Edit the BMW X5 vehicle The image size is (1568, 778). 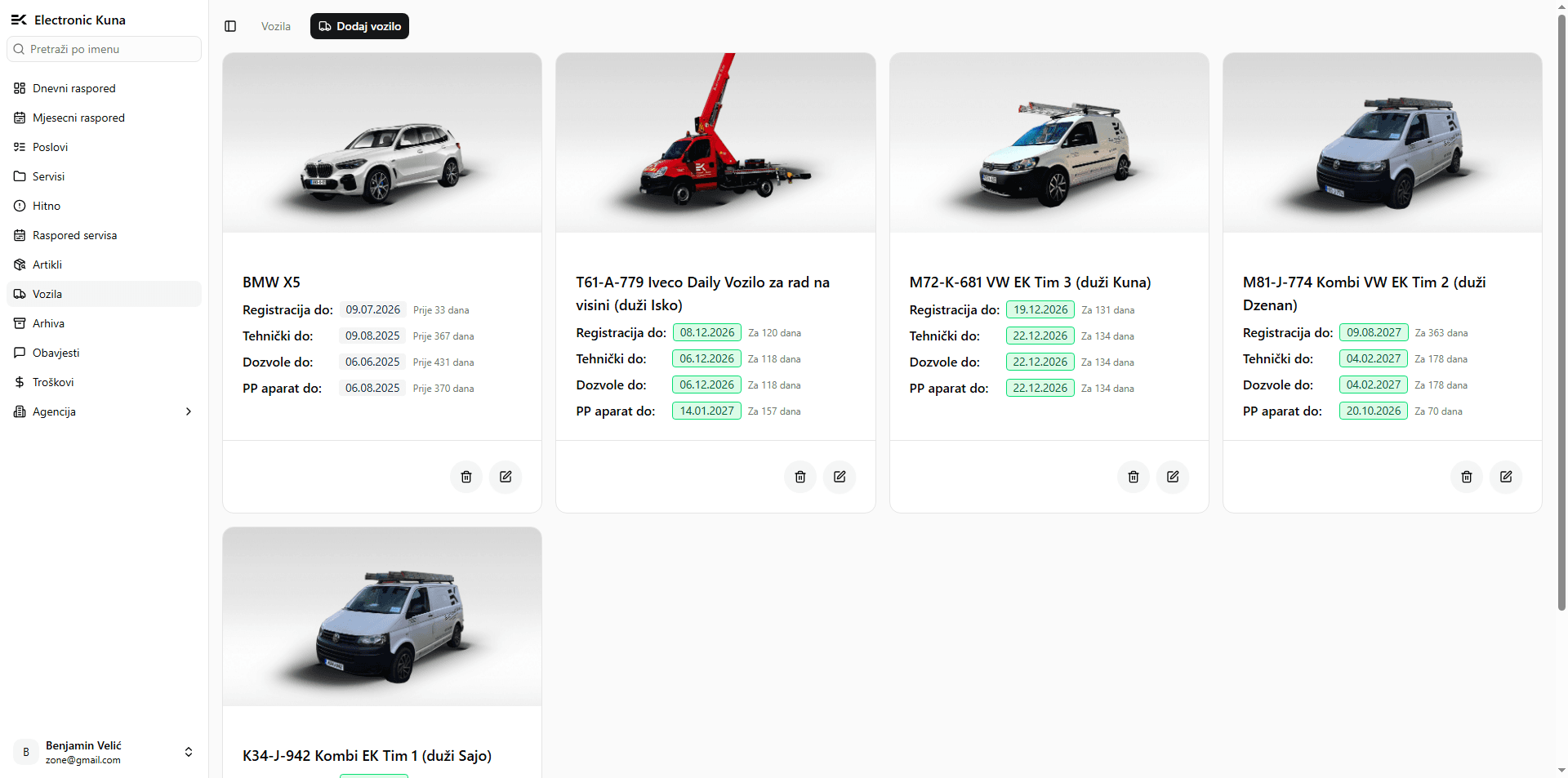[506, 477]
